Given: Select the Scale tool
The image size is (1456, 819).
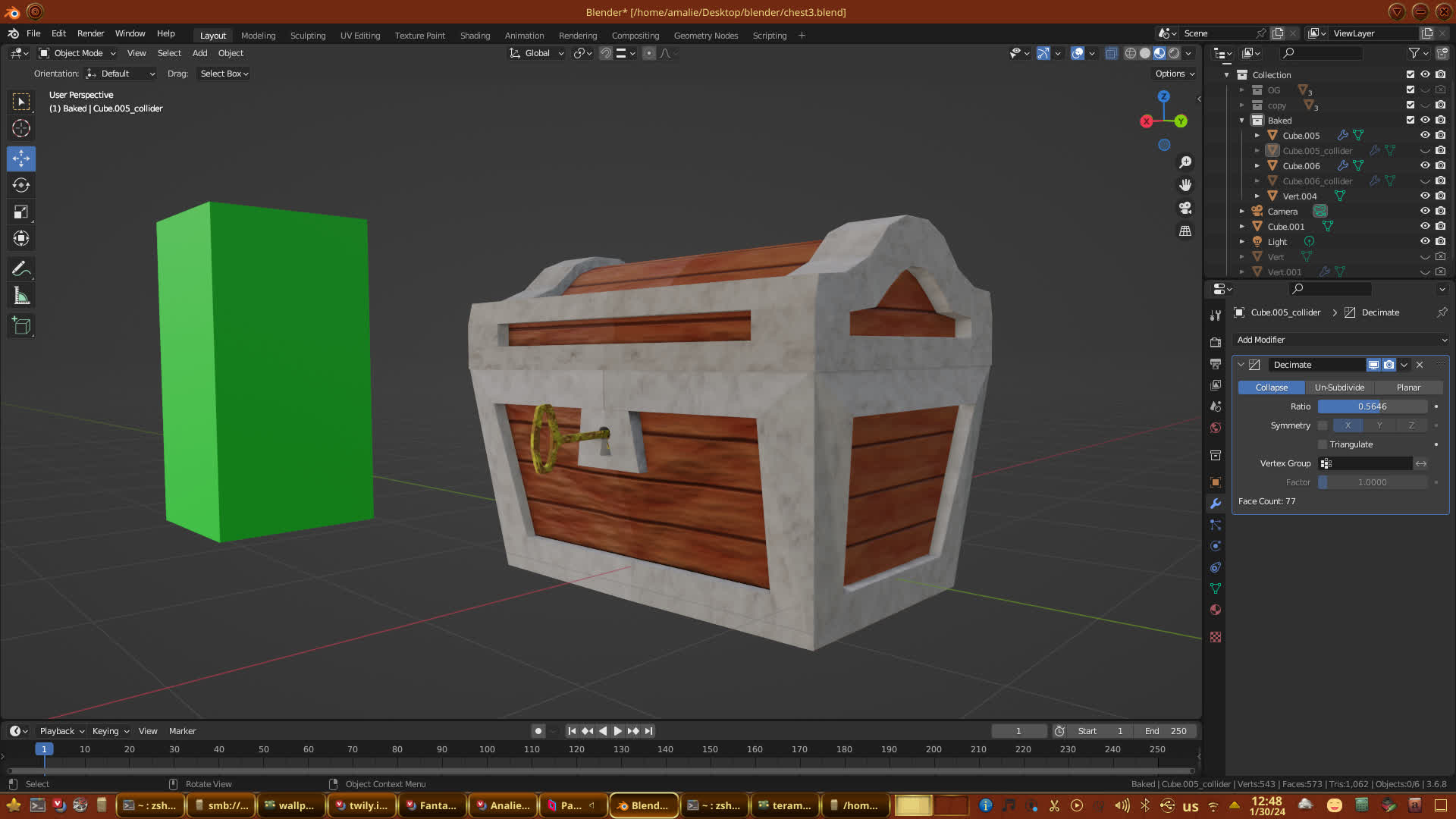Looking at the screenshot, I should pos(21,212).
